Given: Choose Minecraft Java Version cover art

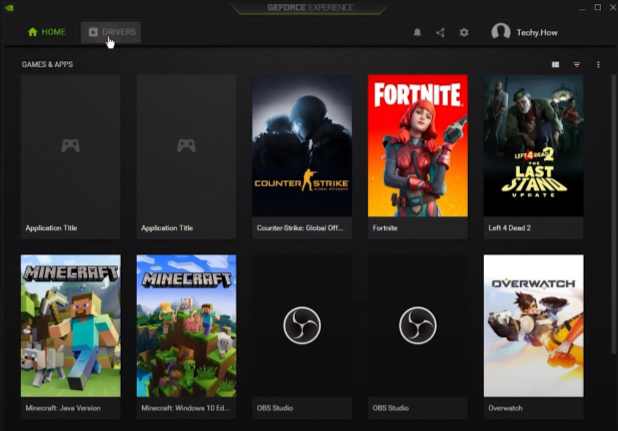Looking at the screenshot, I should tap(71, 325).
